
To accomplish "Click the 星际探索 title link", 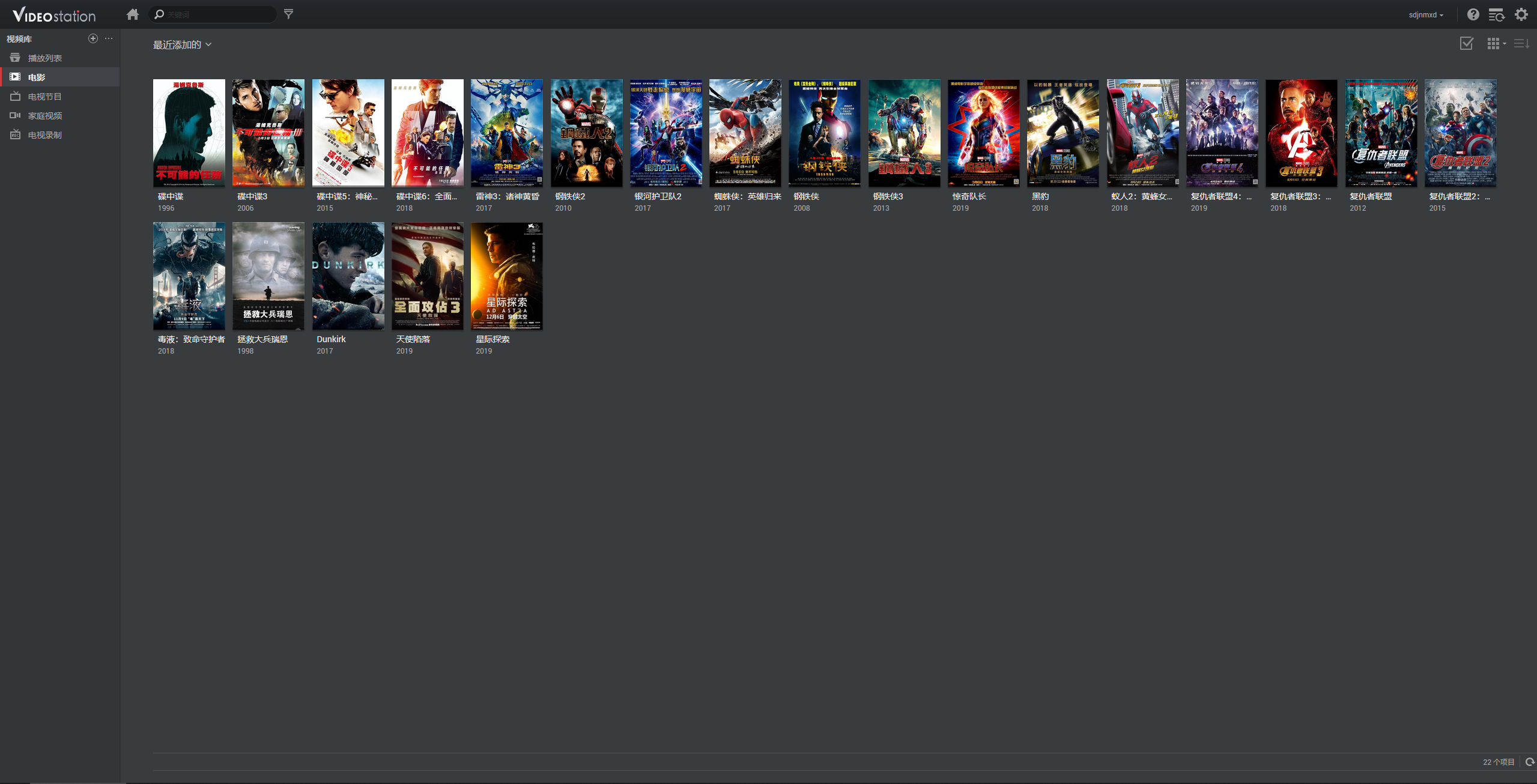I will tap(493, 339).
